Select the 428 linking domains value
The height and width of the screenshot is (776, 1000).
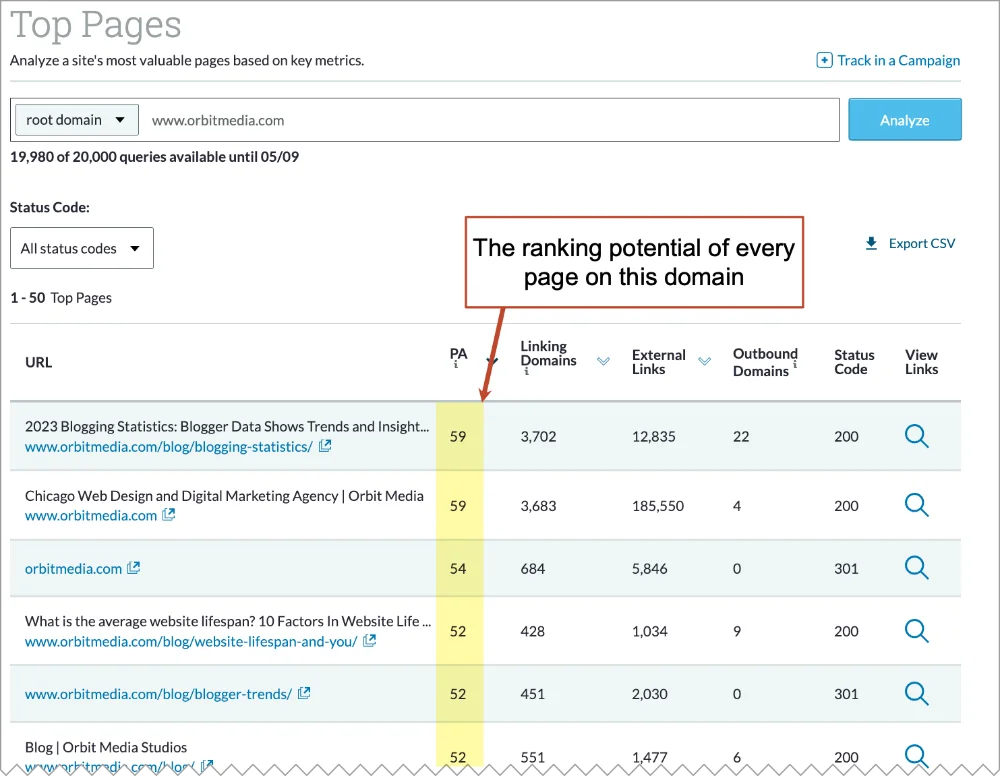[533, 631]
